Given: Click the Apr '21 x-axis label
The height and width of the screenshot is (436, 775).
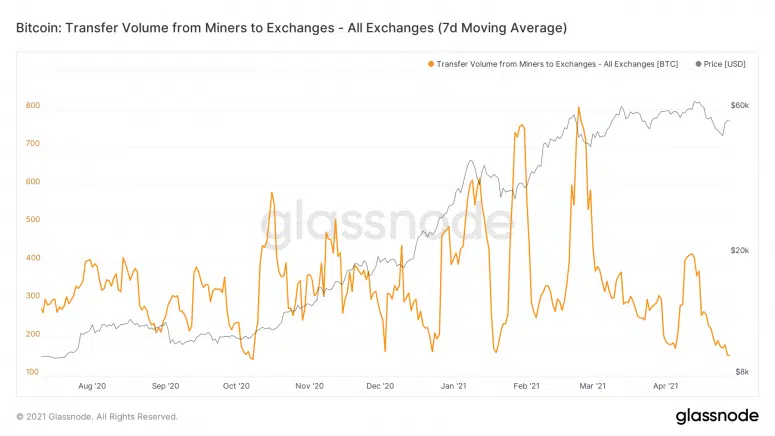Looking at the screenshot, I should coord(666,386).
